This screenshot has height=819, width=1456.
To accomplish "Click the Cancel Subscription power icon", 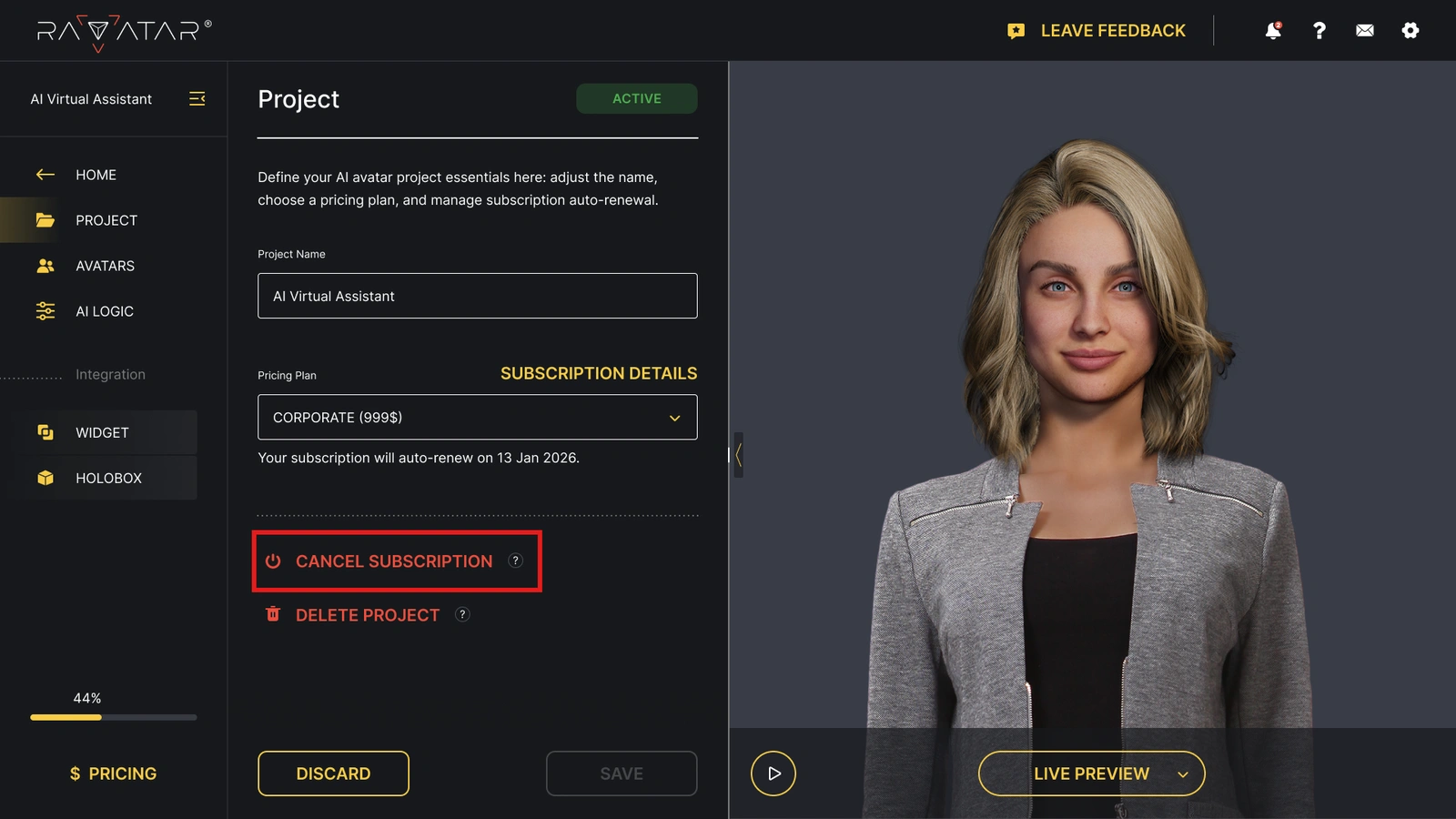I will pyautogui.click(x=272, y=561).
